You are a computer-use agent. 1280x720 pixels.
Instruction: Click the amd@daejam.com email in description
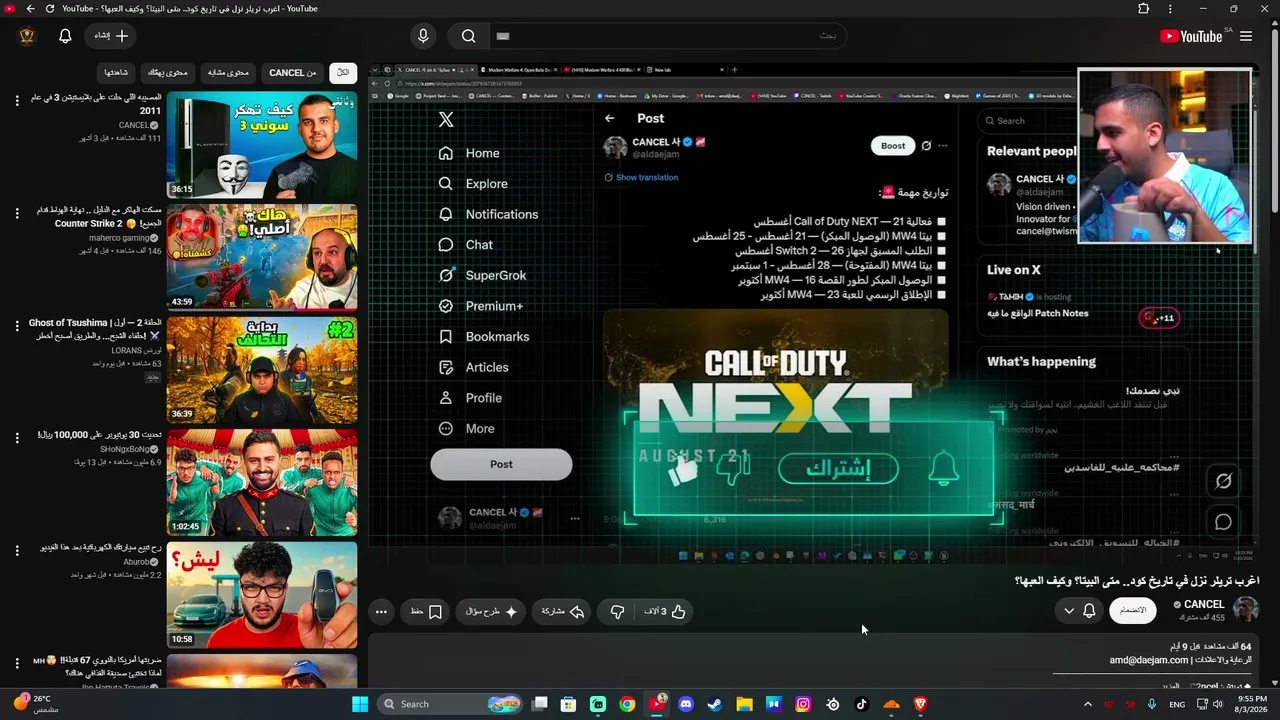click(1149, 660)
